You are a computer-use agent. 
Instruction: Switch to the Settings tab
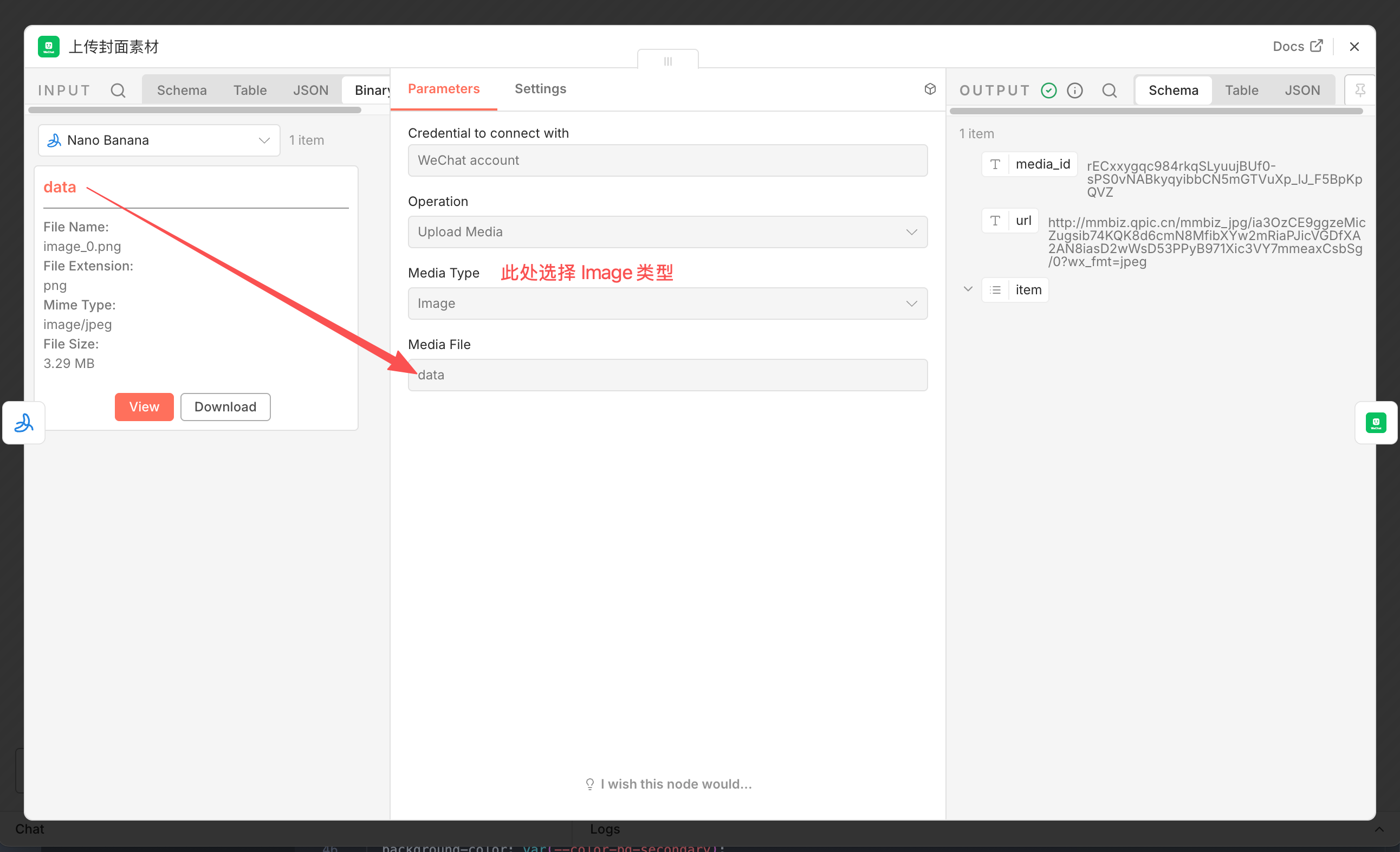click(540, 89)
